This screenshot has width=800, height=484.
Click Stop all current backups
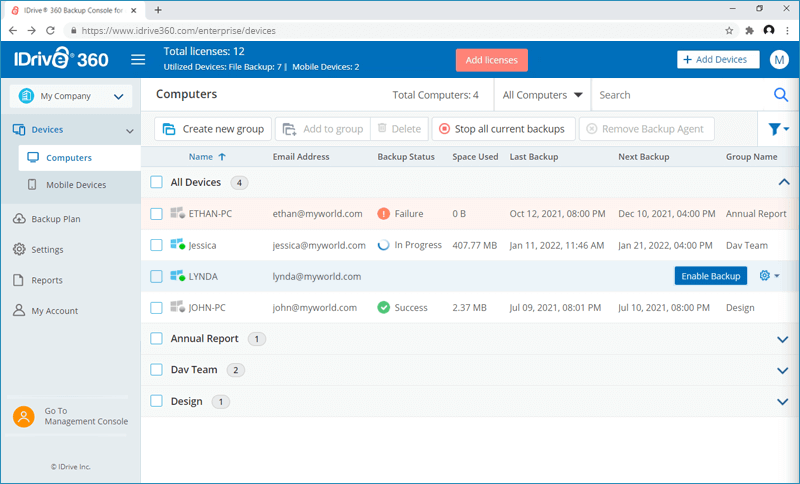[x=503, y=129]
